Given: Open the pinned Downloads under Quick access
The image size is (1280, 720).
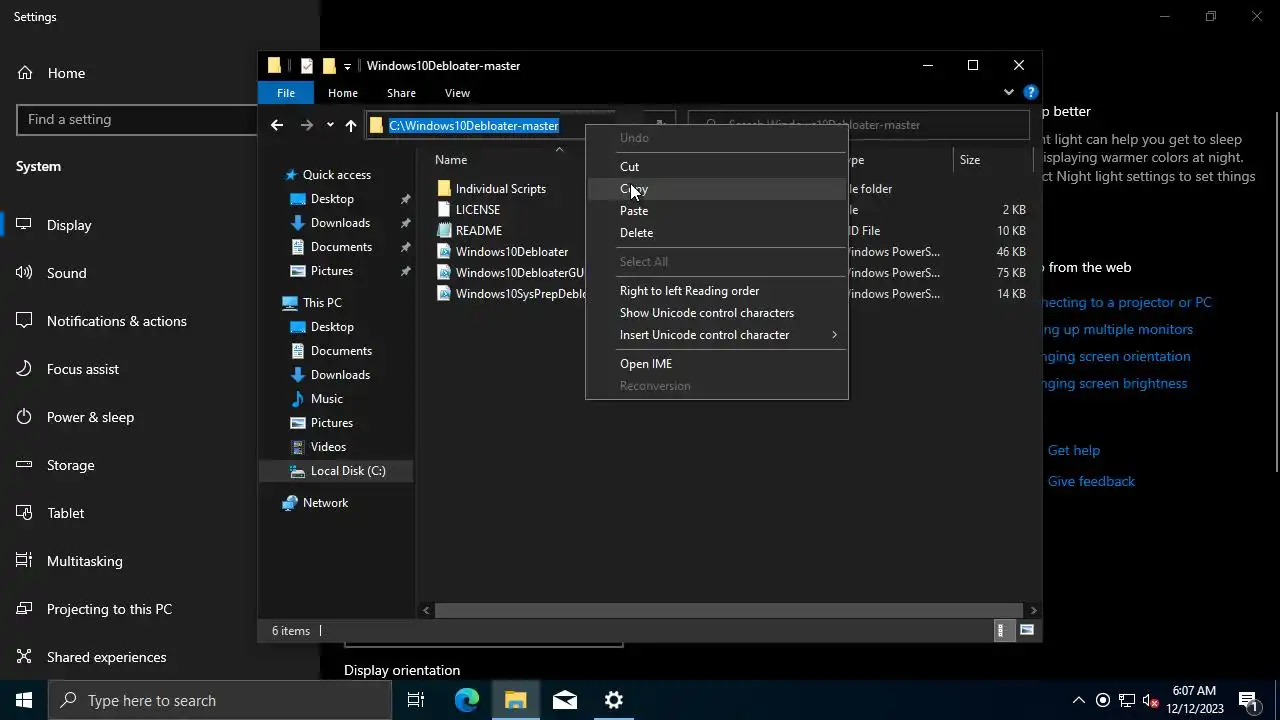Looking at the screenshot, I should [x=340, y=223].
